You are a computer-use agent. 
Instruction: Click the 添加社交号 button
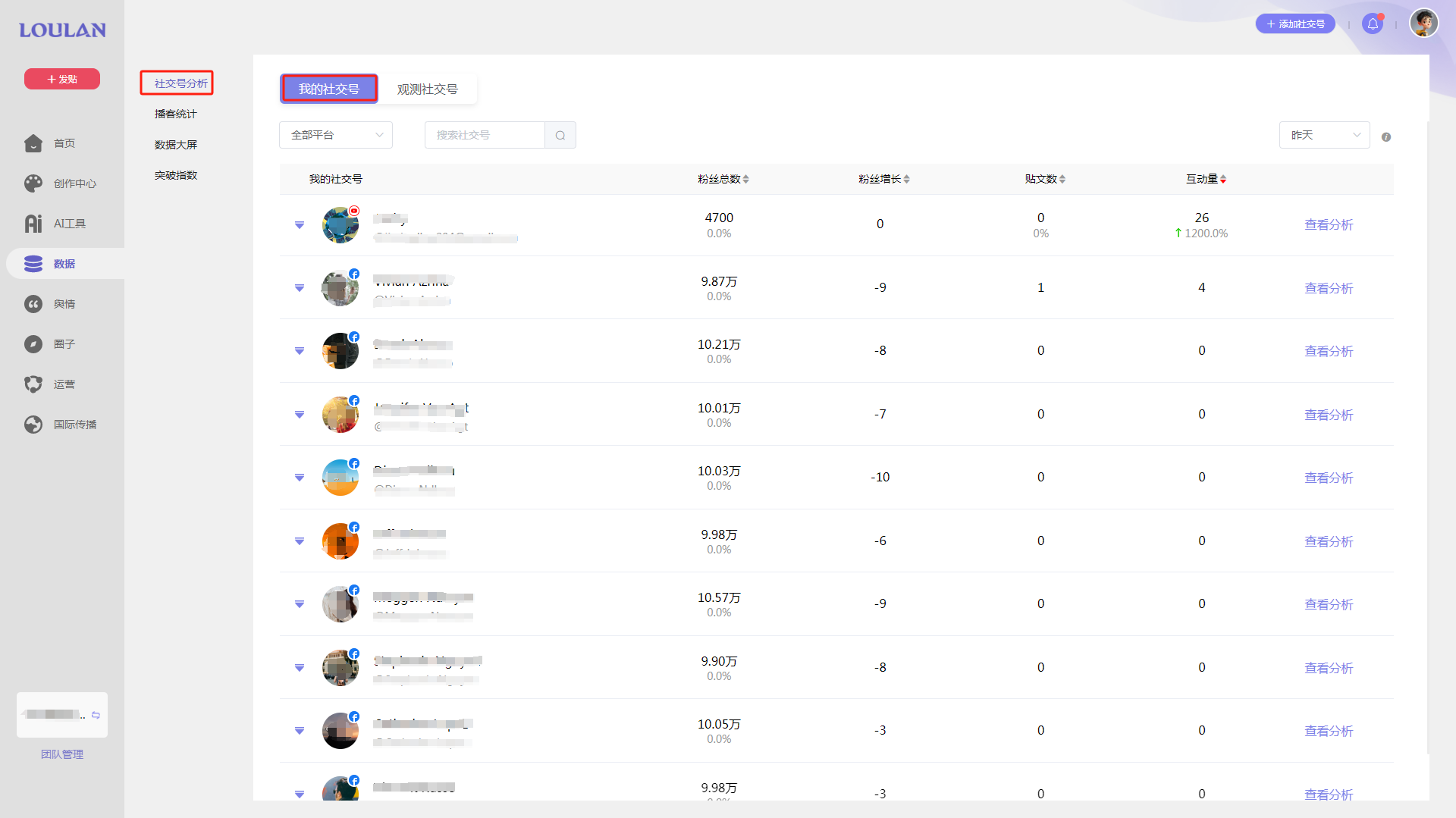pyautogui.click(x=1295, y=24)
